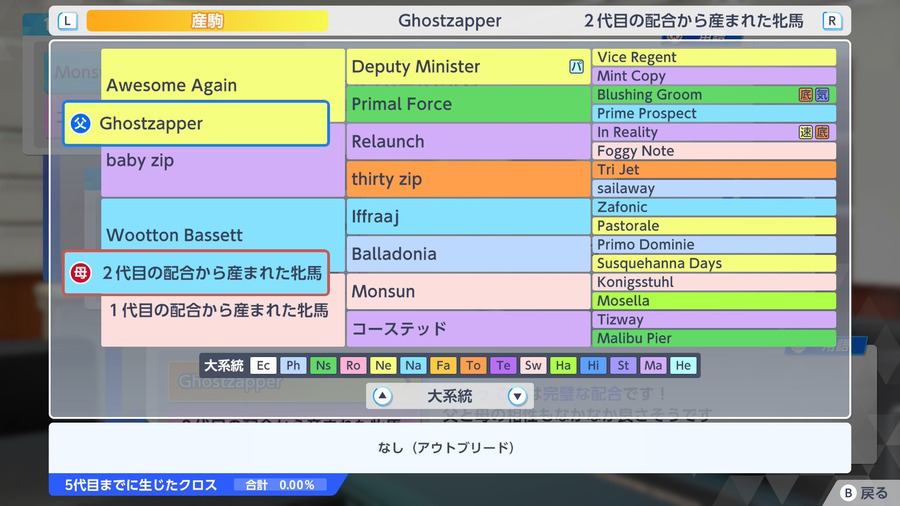Screen dimensions: 900x506
Task: Click the R shoulder button icon
Action: pyautogui.click(x=832, y=21)
